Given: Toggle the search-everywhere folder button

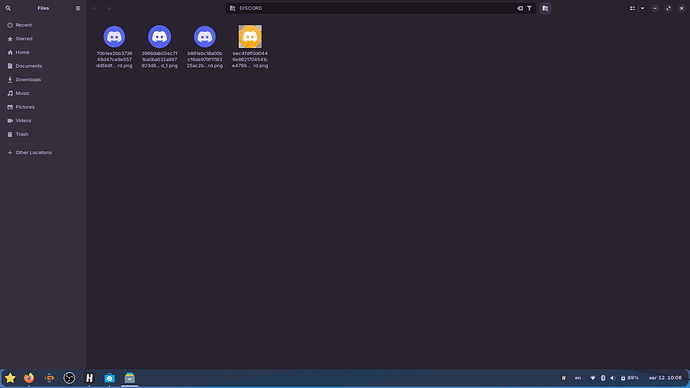Looking at the screenshot, I should (x=545, y=8).
